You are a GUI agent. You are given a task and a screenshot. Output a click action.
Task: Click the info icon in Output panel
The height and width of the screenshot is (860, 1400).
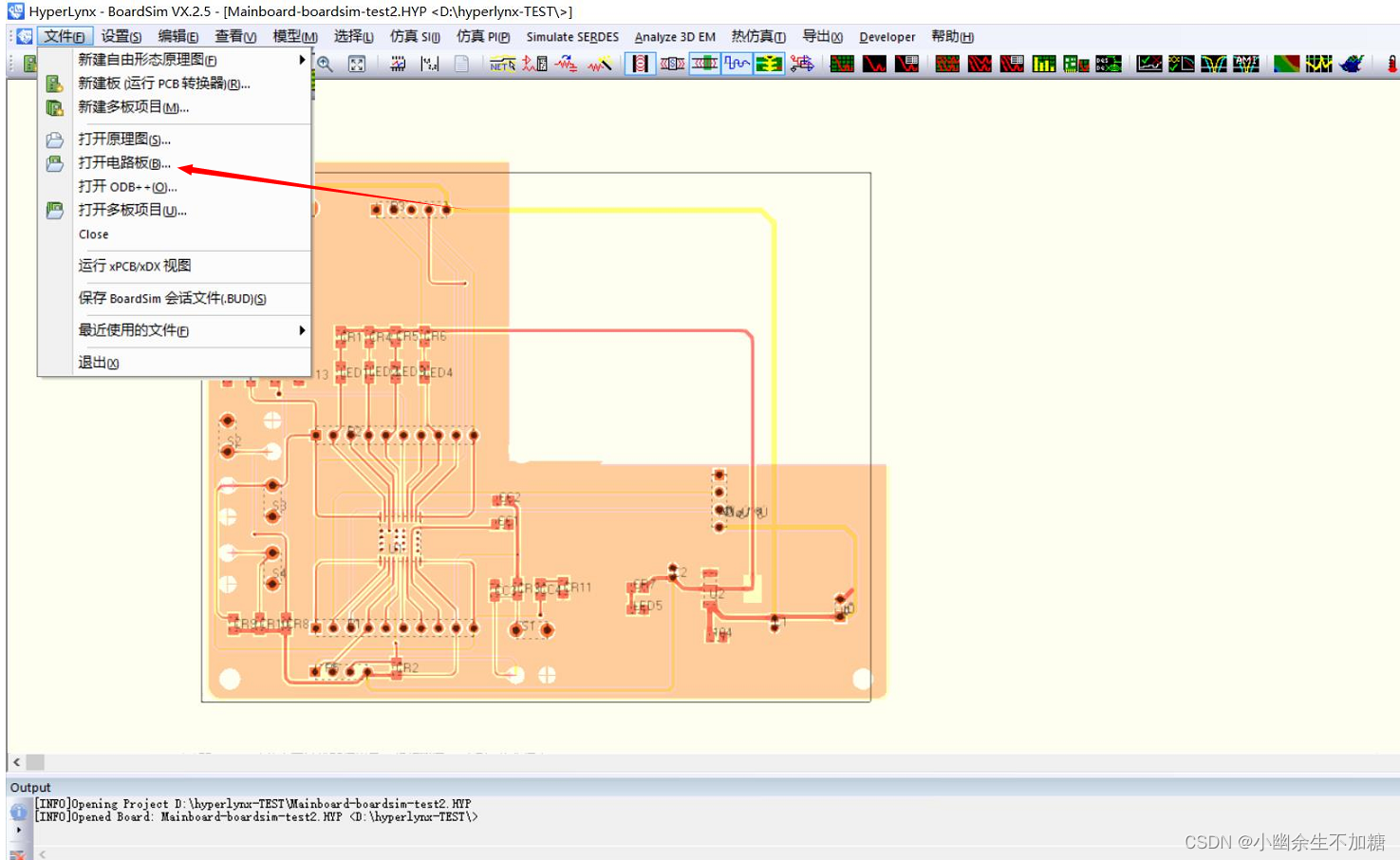pyautogui.click(x=18, y=813)
